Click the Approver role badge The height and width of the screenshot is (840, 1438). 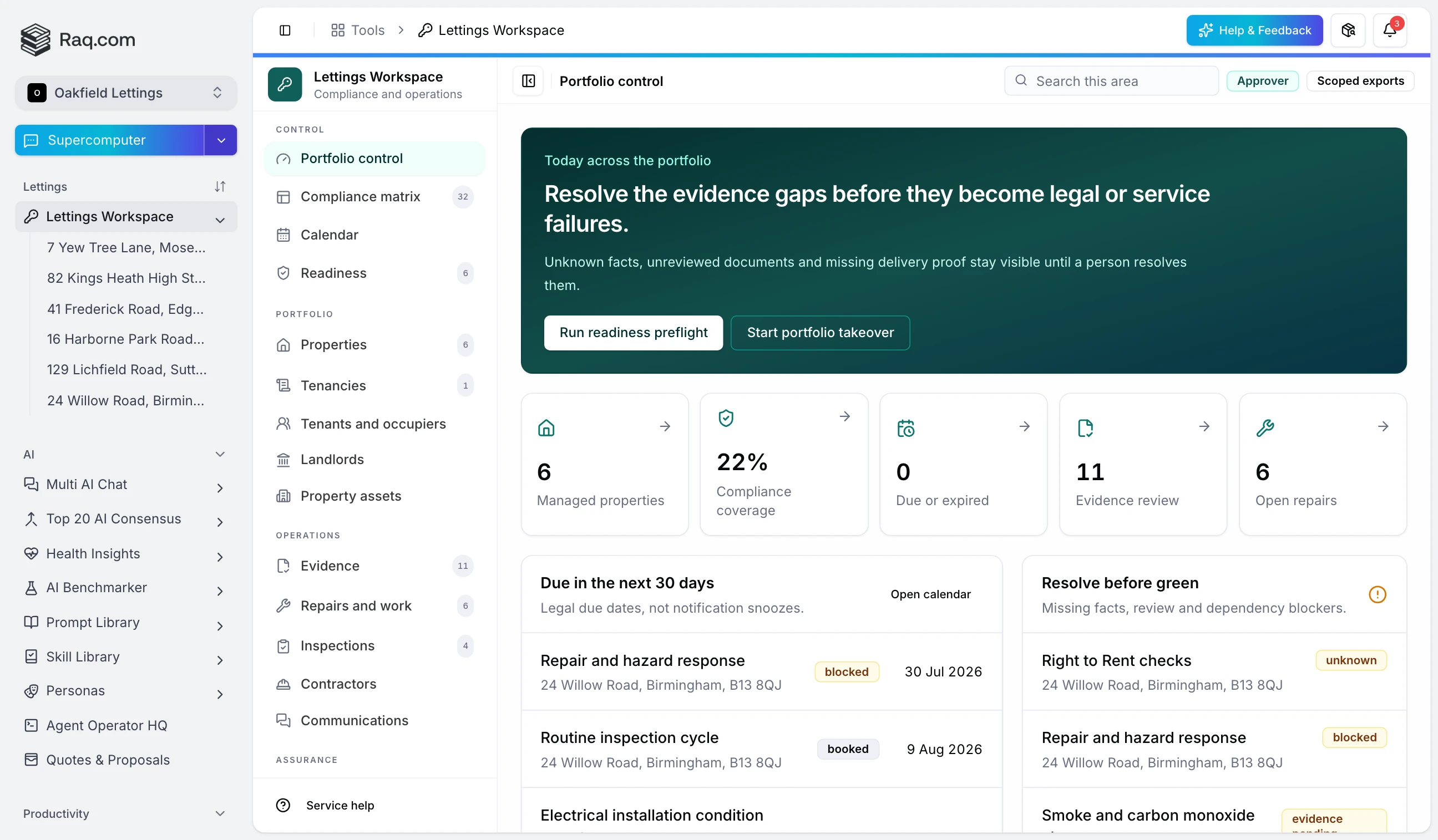tap(1262, 81)
